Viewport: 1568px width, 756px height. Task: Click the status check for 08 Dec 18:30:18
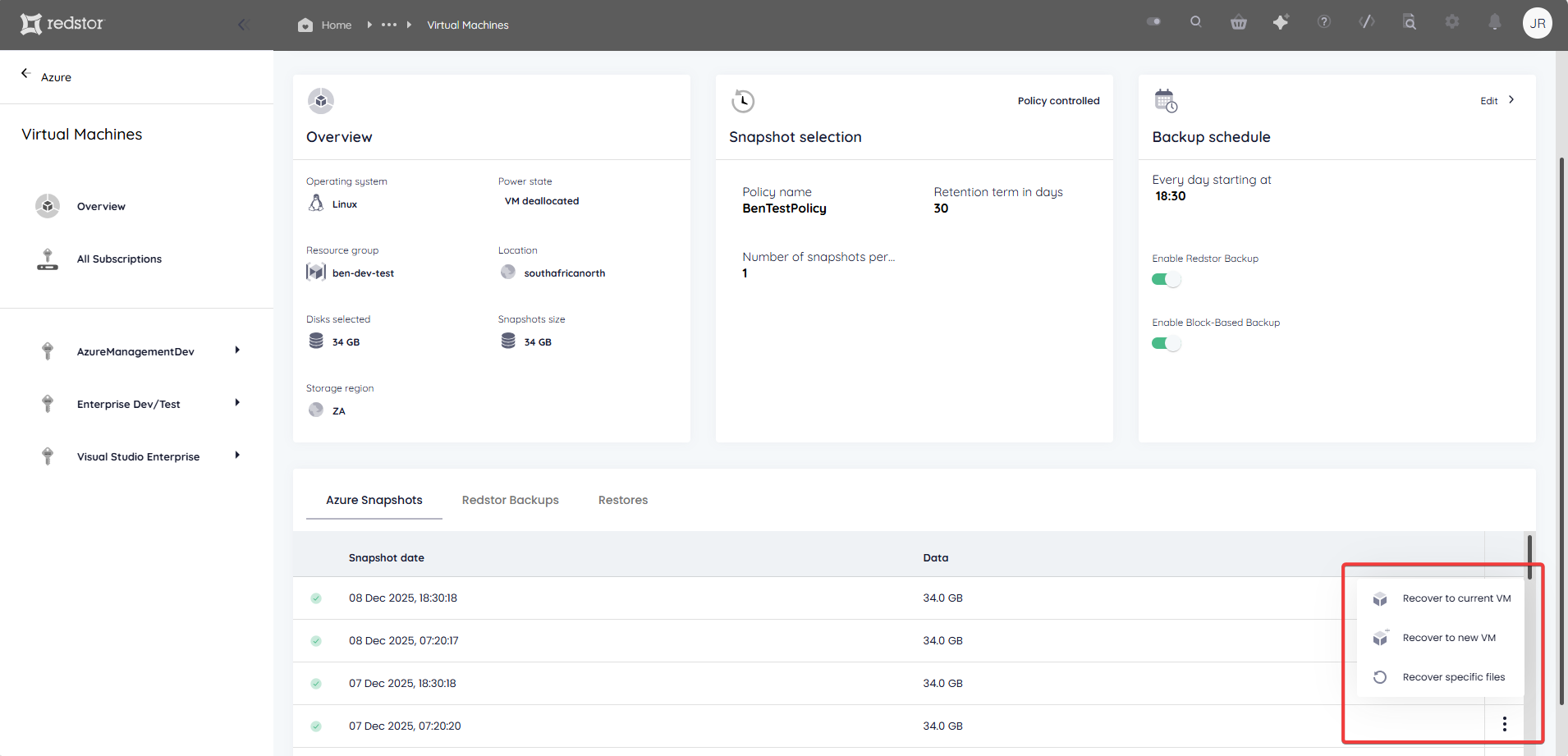point(316,598)
